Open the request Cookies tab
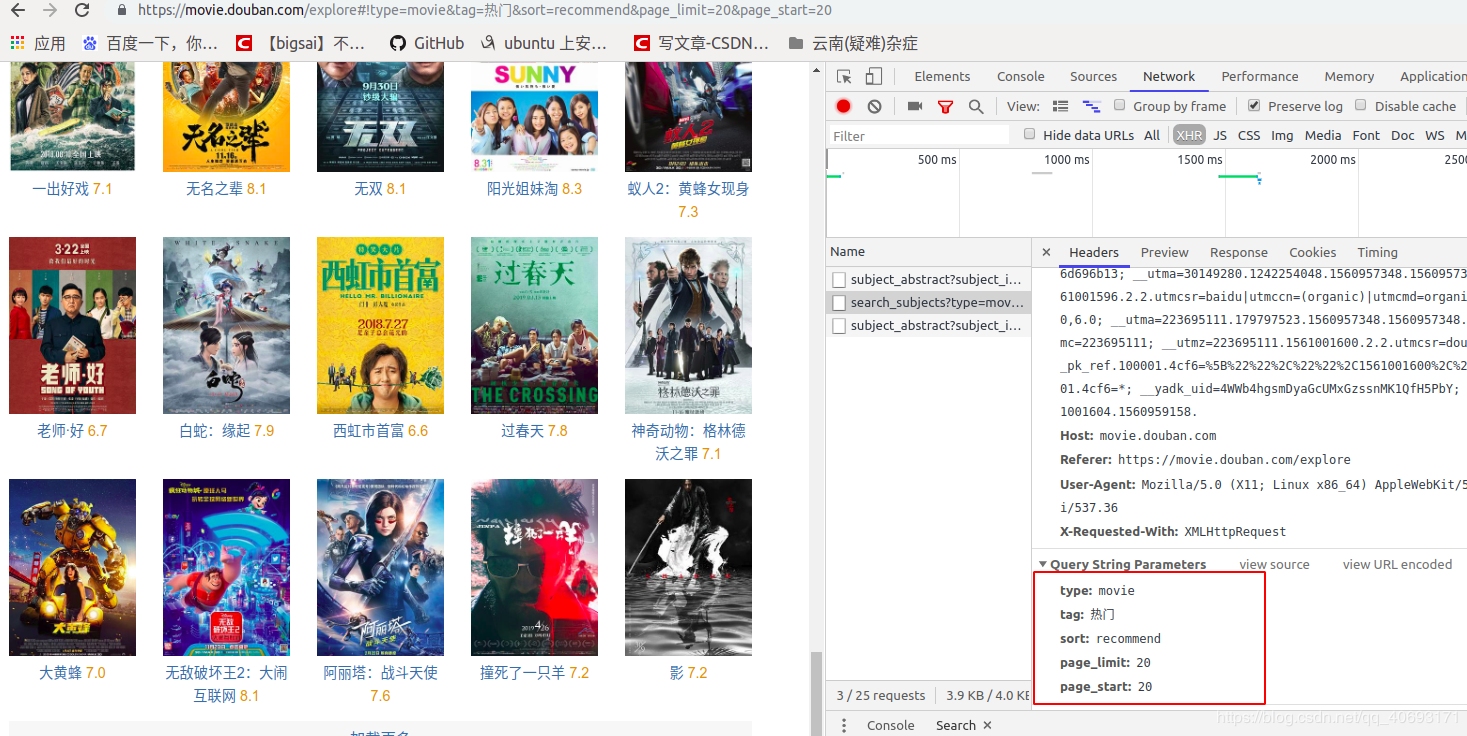The image size is (1467, 736). point(1312,252)
